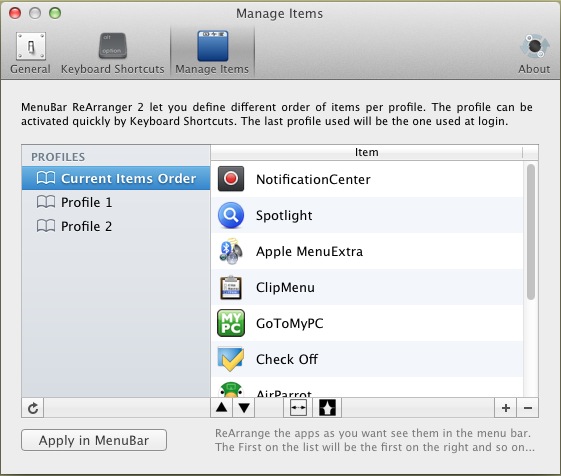
Task: Select the Apple MenuExtra item name
Action: pos(309,252)
